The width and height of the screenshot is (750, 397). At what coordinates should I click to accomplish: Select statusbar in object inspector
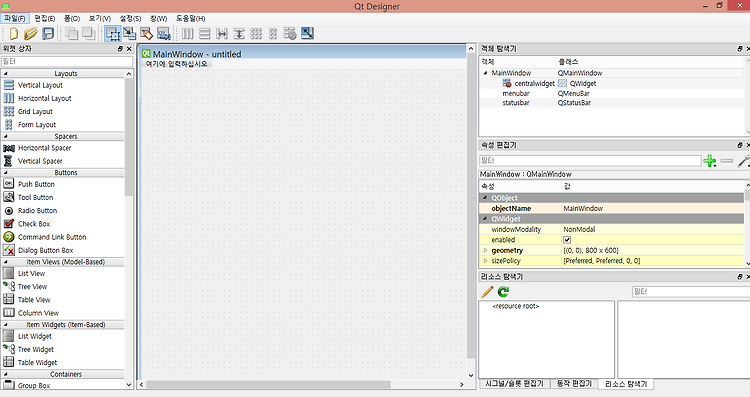pyautogui.click(x=516, y=103)
